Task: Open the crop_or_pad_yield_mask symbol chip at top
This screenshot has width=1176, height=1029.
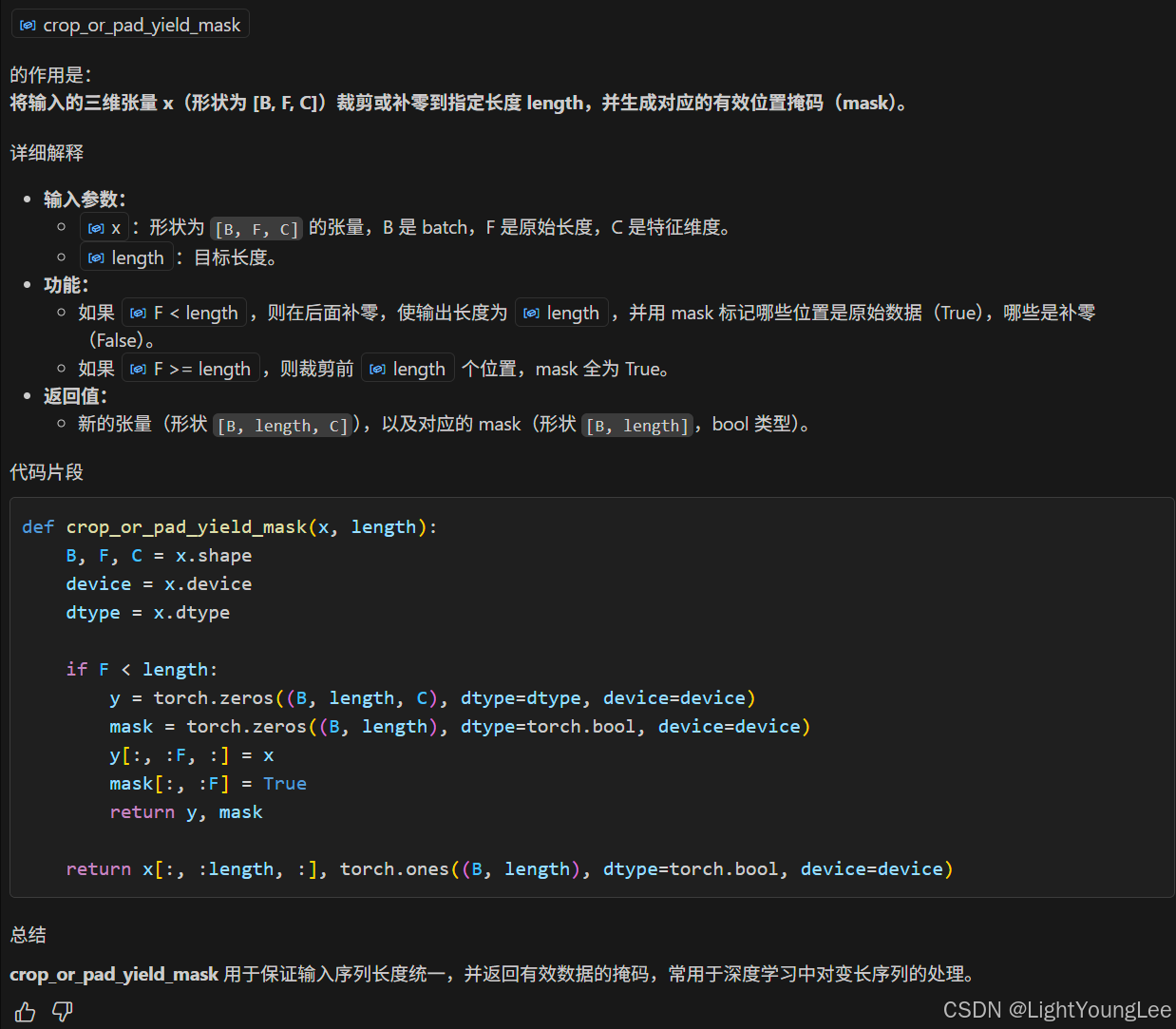Action: pos(130,25)
